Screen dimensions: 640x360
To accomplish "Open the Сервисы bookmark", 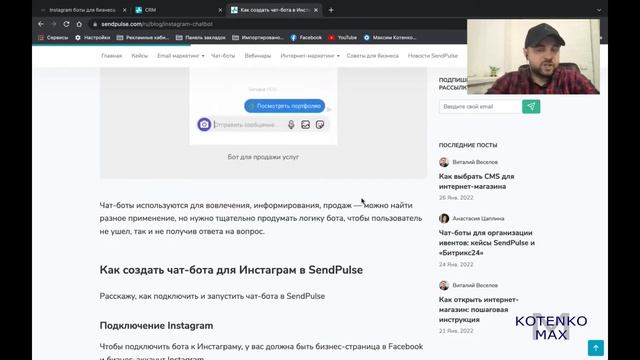I will coord(53,38).
